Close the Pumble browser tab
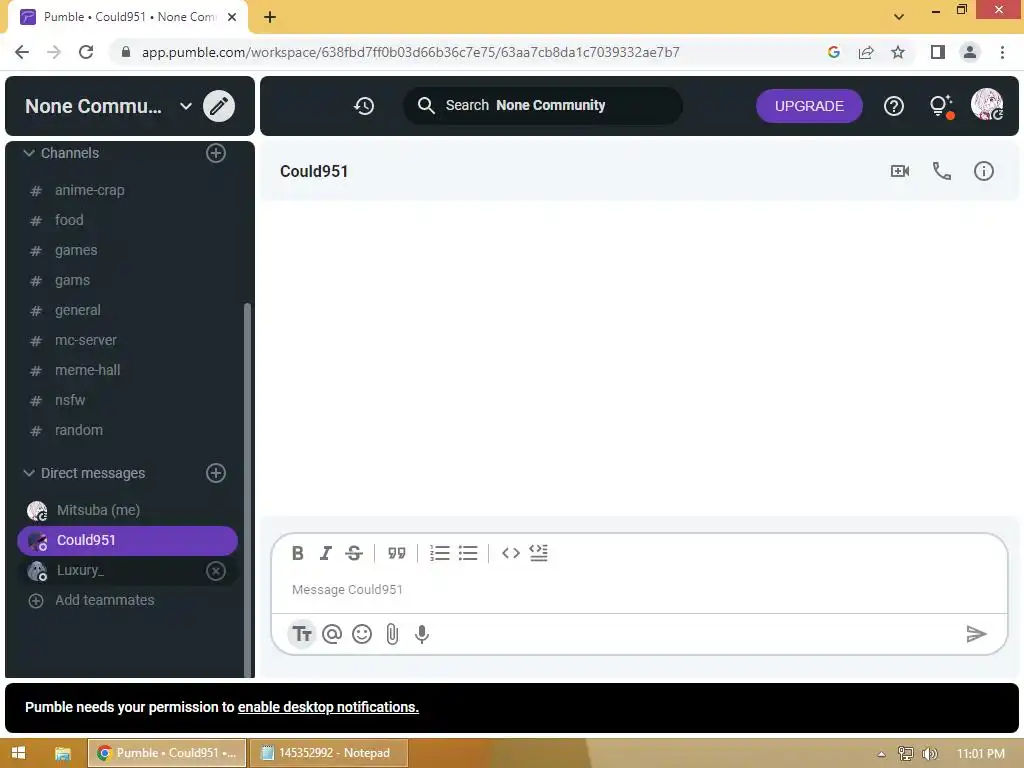The height and width of the screenshot is (768, 1024). click(x=232, y=17)
